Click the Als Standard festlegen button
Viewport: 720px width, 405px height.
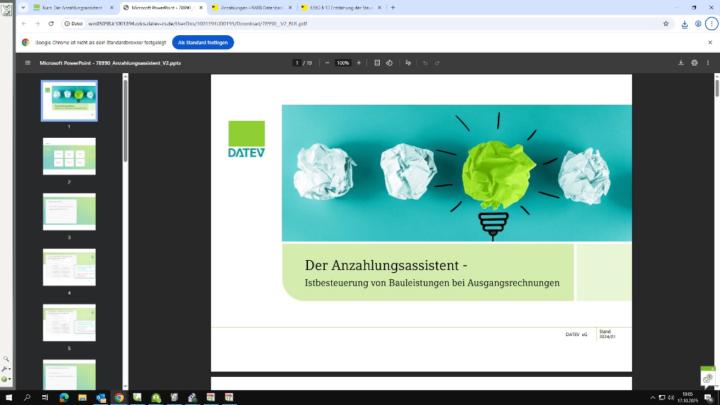203,42
